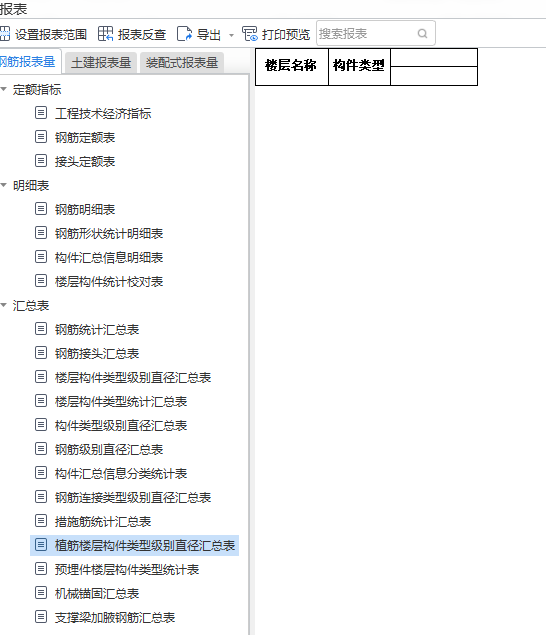Open the 钢筋定额表 report
This screenshot has height=635, width=546.
click(x=85, y=137)
